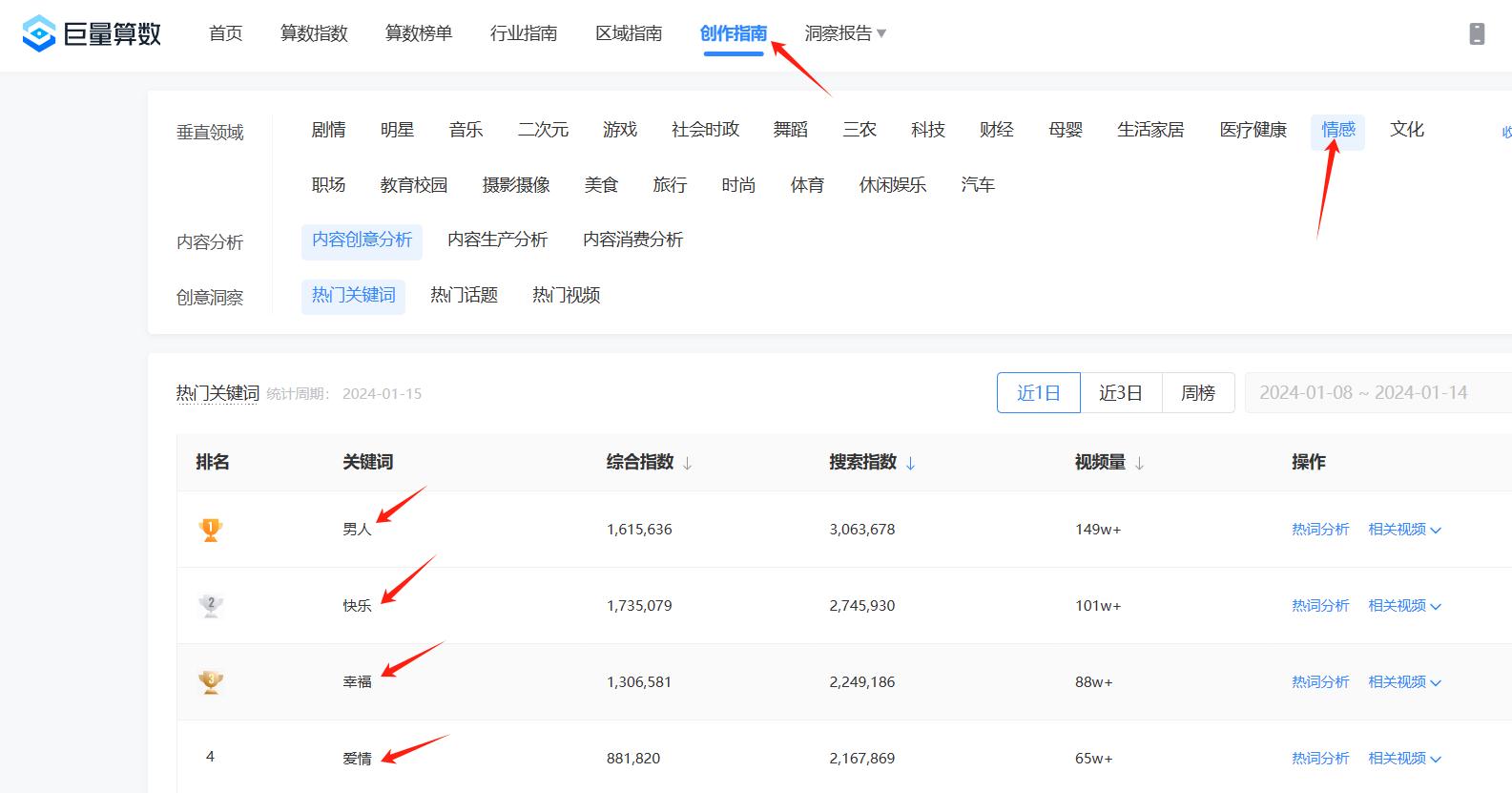Viewport: 1512px width, 793px height.
Task: Click the bronze trophy icon for 幸福
Action: click(211, 682)
